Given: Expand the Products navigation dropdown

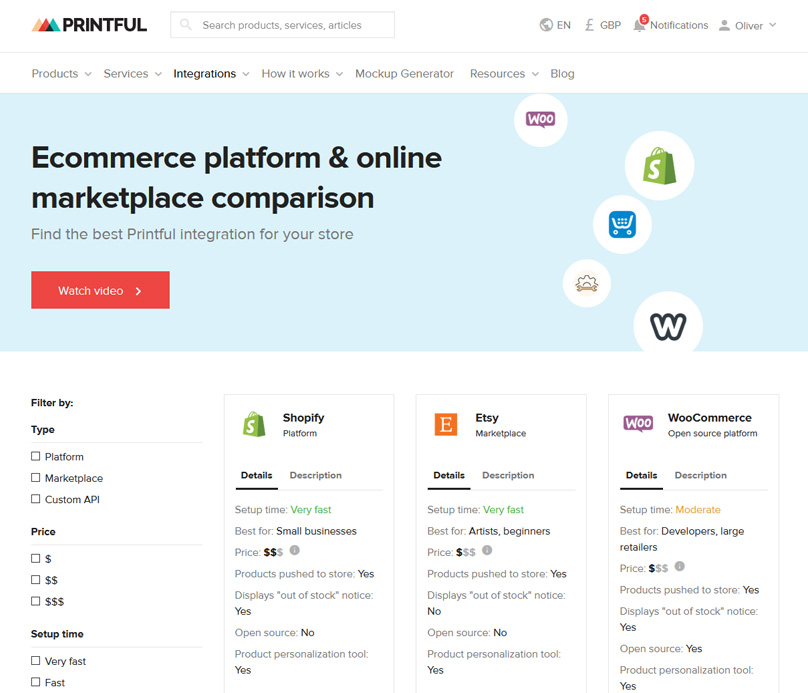Looking at the screenshot, I should pyautogui.click(x=61, y=74).
